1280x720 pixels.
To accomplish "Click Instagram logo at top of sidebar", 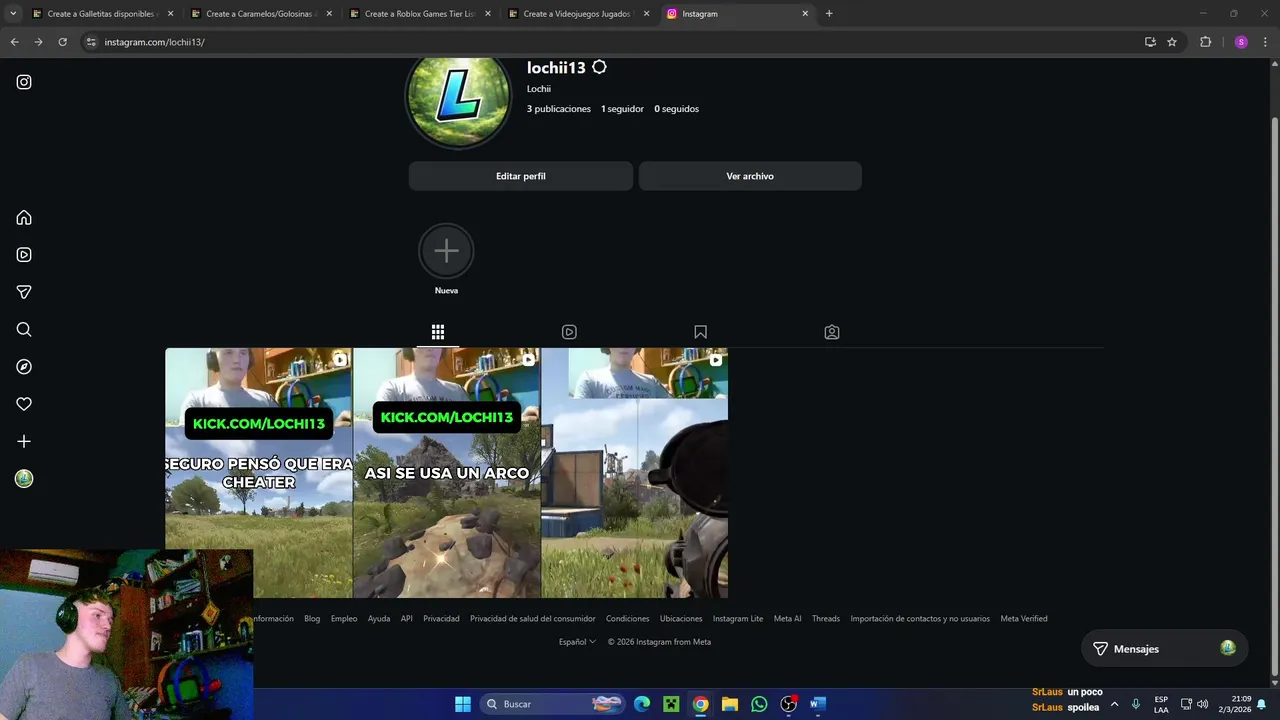I will pyautogui.click(x=24, y=82).
